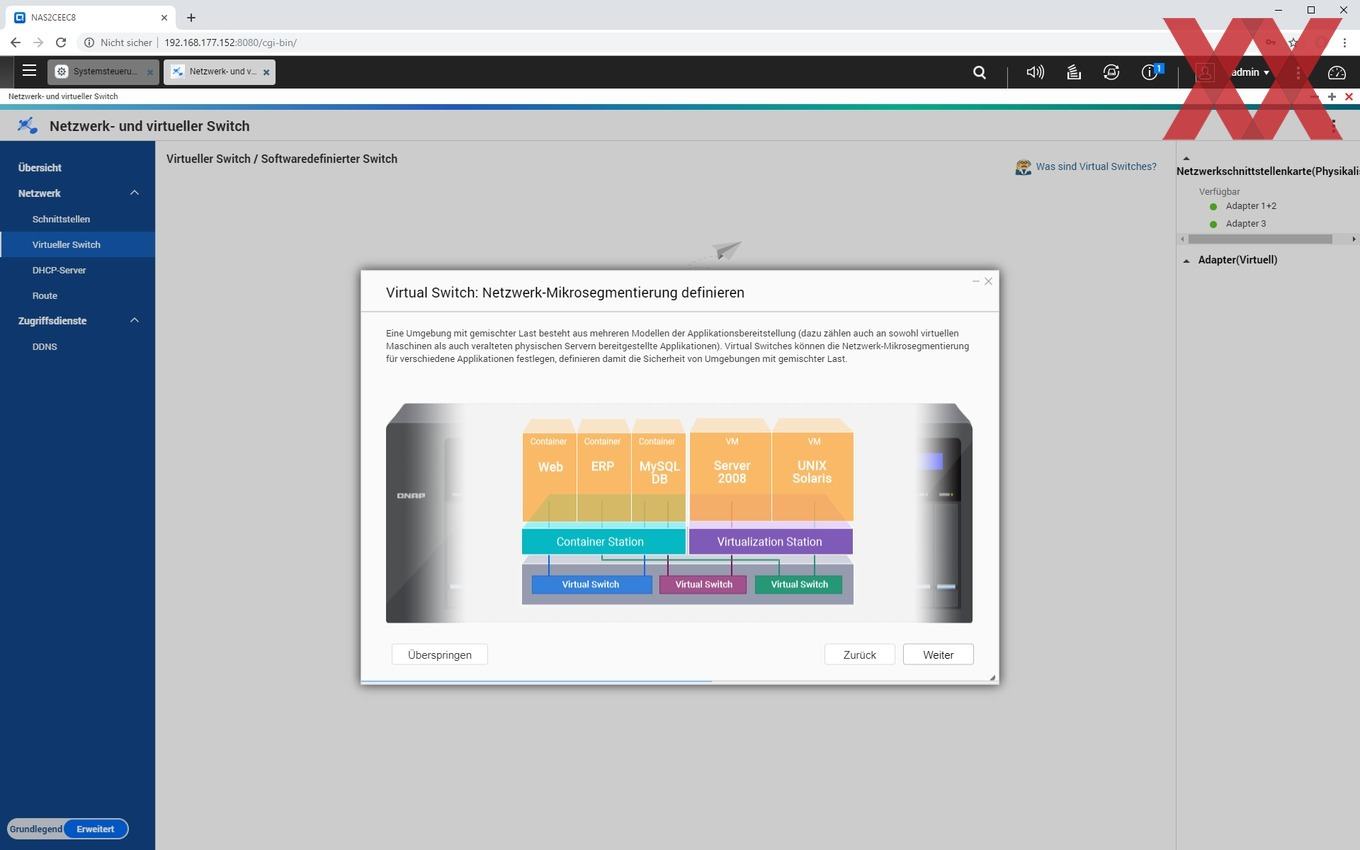Image resolution: width=1360 pixels, height=850 pixels.
Task: Open Übersicht in the sidebar
Action: [40, 168]
